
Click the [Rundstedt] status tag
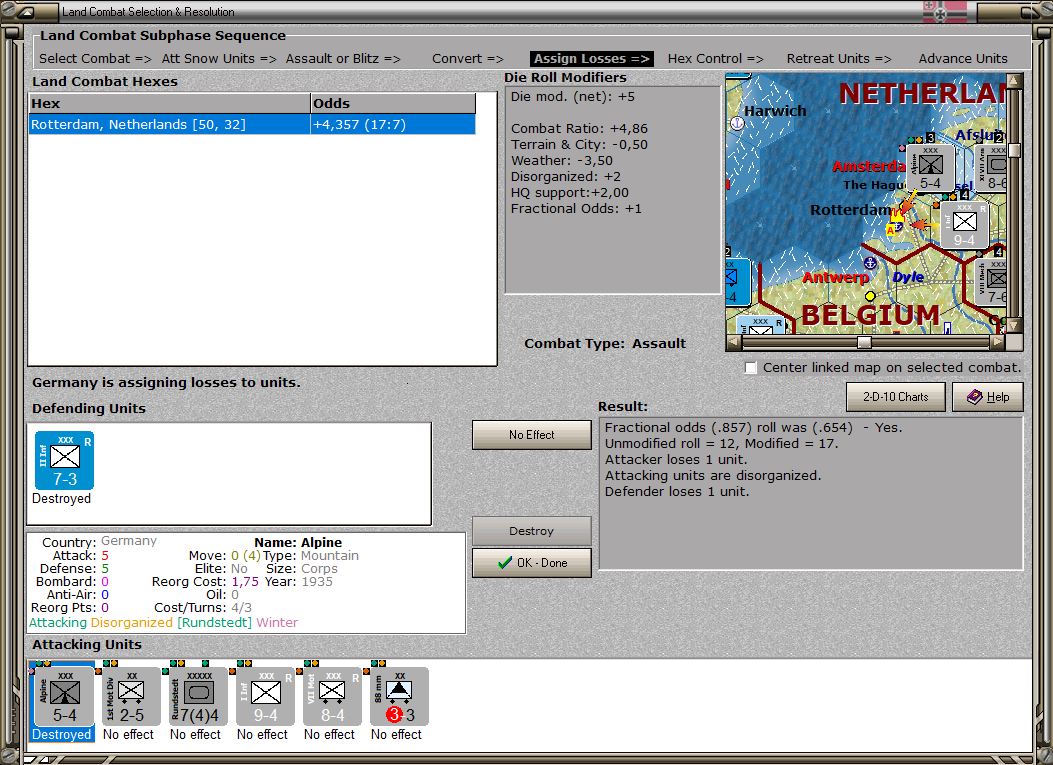(x=214, y=623)
